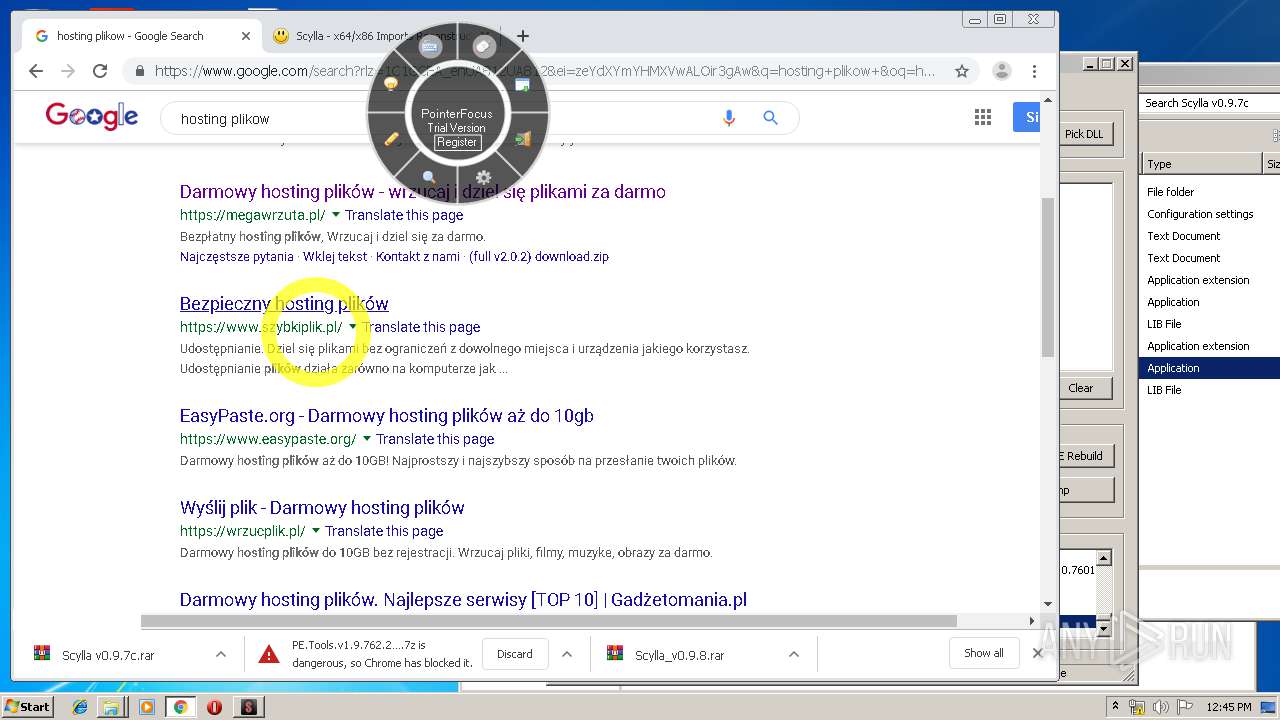Select highlighted Application row in Explorer list
Image resolution: width=1280 pixels, height=720 pixels.
click(1209, 368)
